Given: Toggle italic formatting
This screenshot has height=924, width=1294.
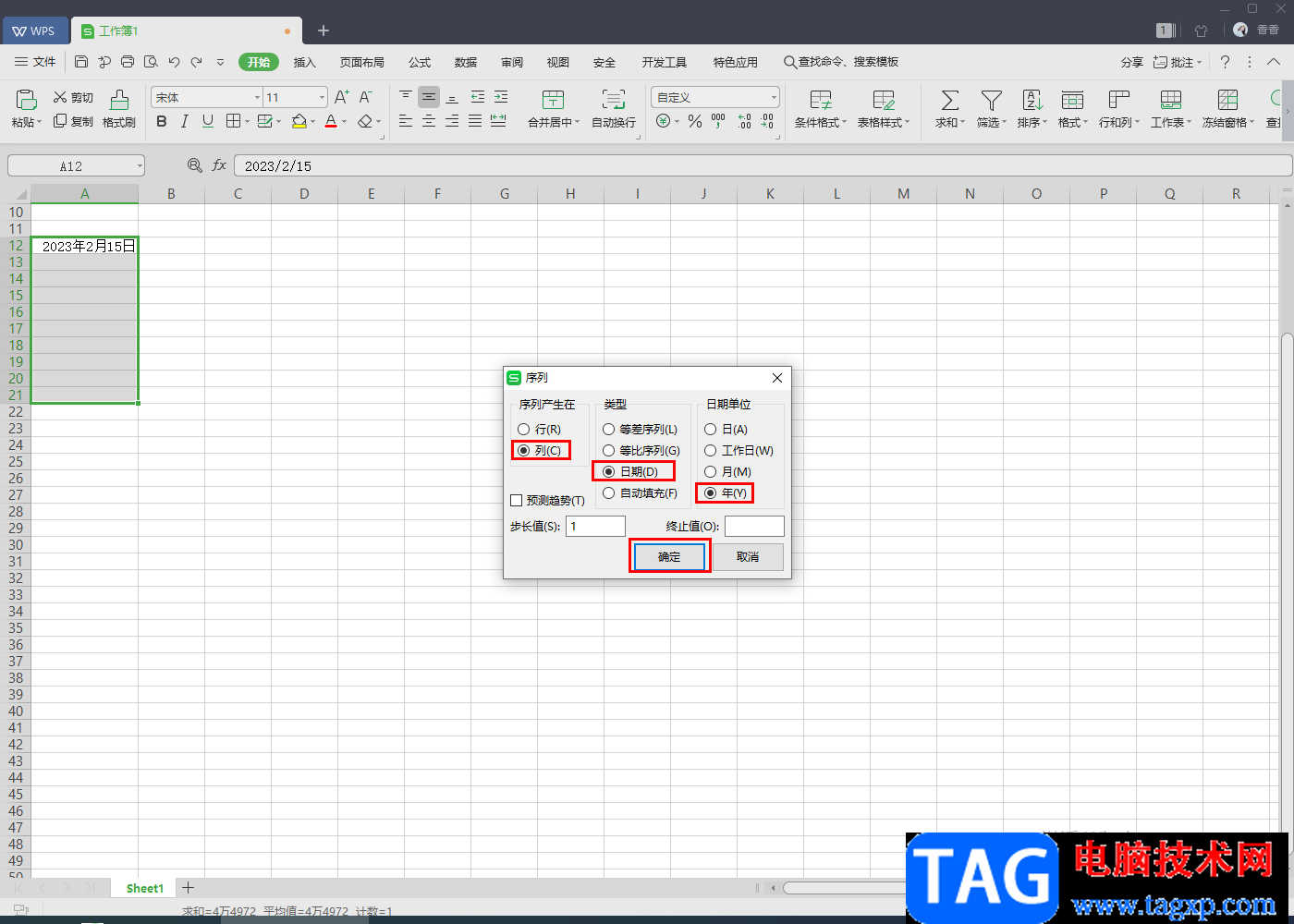Looking at the screenshot, I should [x=185, y=121].
